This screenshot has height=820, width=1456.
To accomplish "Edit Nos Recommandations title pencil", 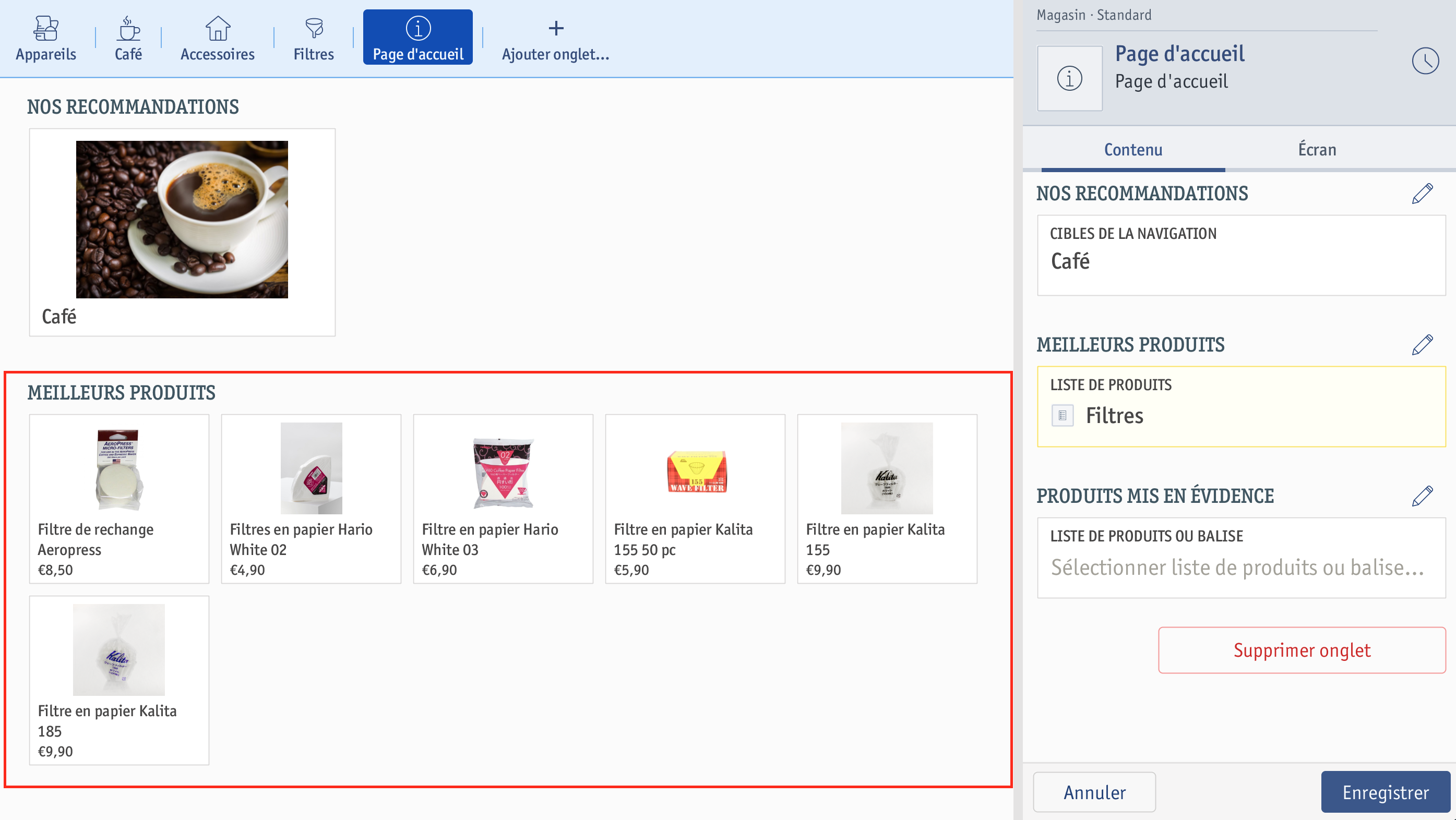I will pyautogui.click(x=1422, y=194).
